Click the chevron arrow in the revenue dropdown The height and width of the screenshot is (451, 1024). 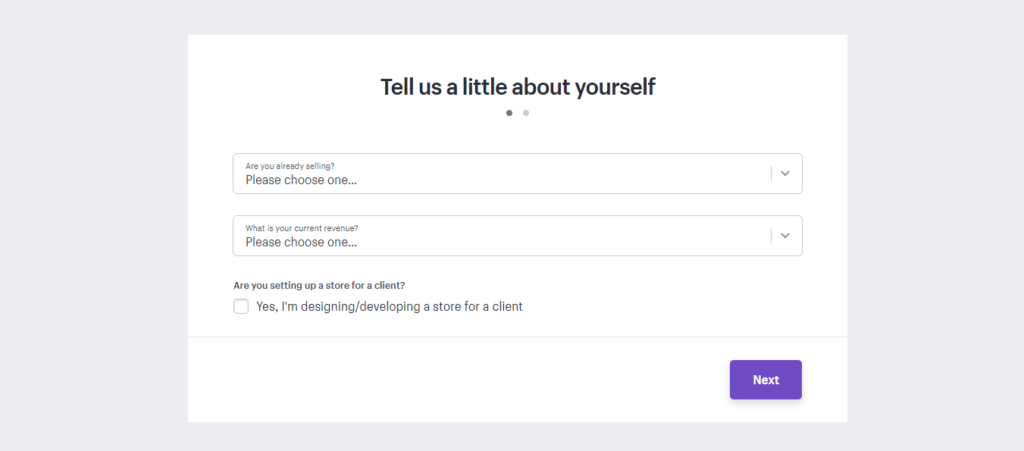pos(785,236)
